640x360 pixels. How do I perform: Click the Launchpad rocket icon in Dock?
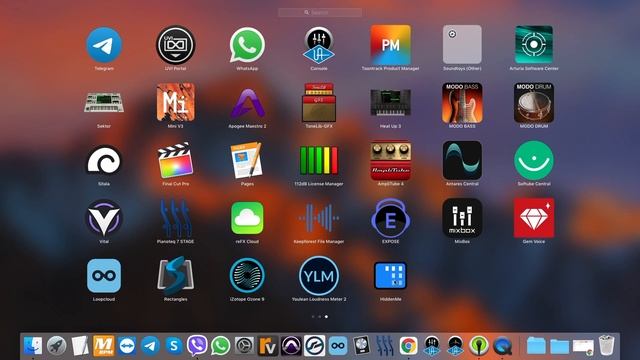[56, 346]
